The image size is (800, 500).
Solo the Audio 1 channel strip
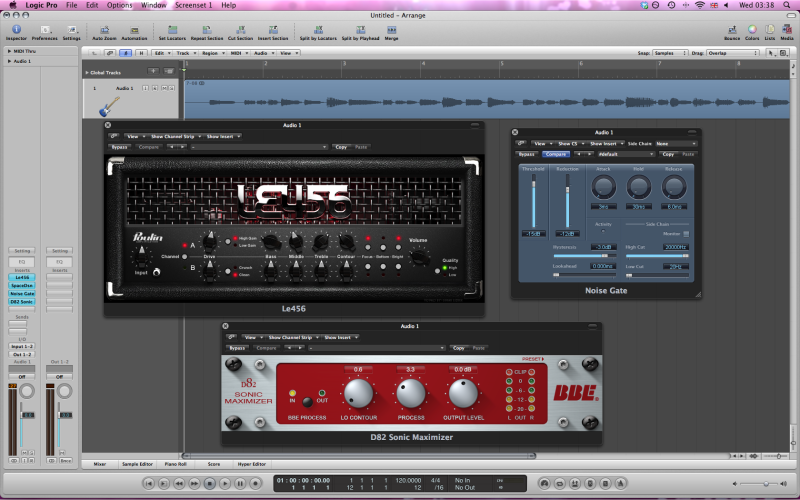(31, 453)
